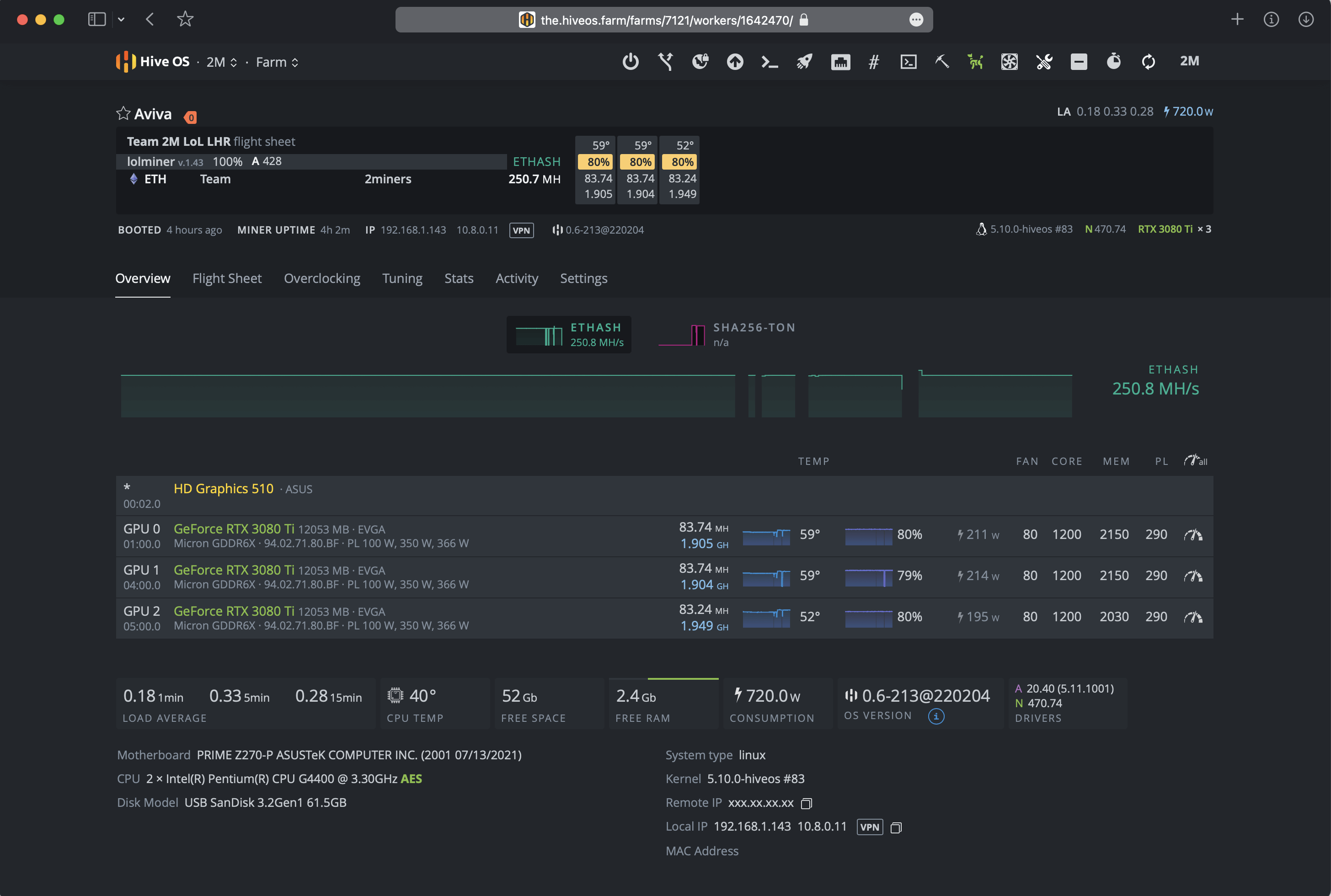1331x896 pixels.
Task: Open the wrench and screwdriver tools icon
Action: (1044, 61)
